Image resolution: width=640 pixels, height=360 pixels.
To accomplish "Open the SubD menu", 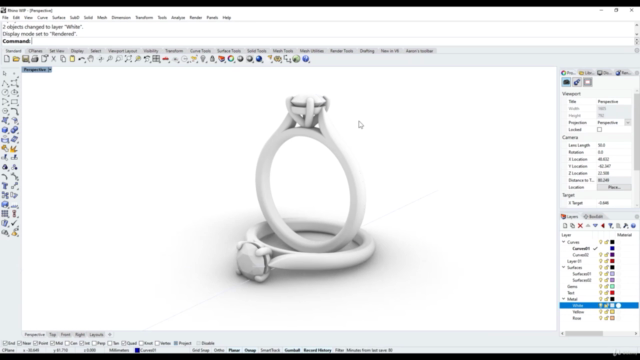I will coord(74,18).
